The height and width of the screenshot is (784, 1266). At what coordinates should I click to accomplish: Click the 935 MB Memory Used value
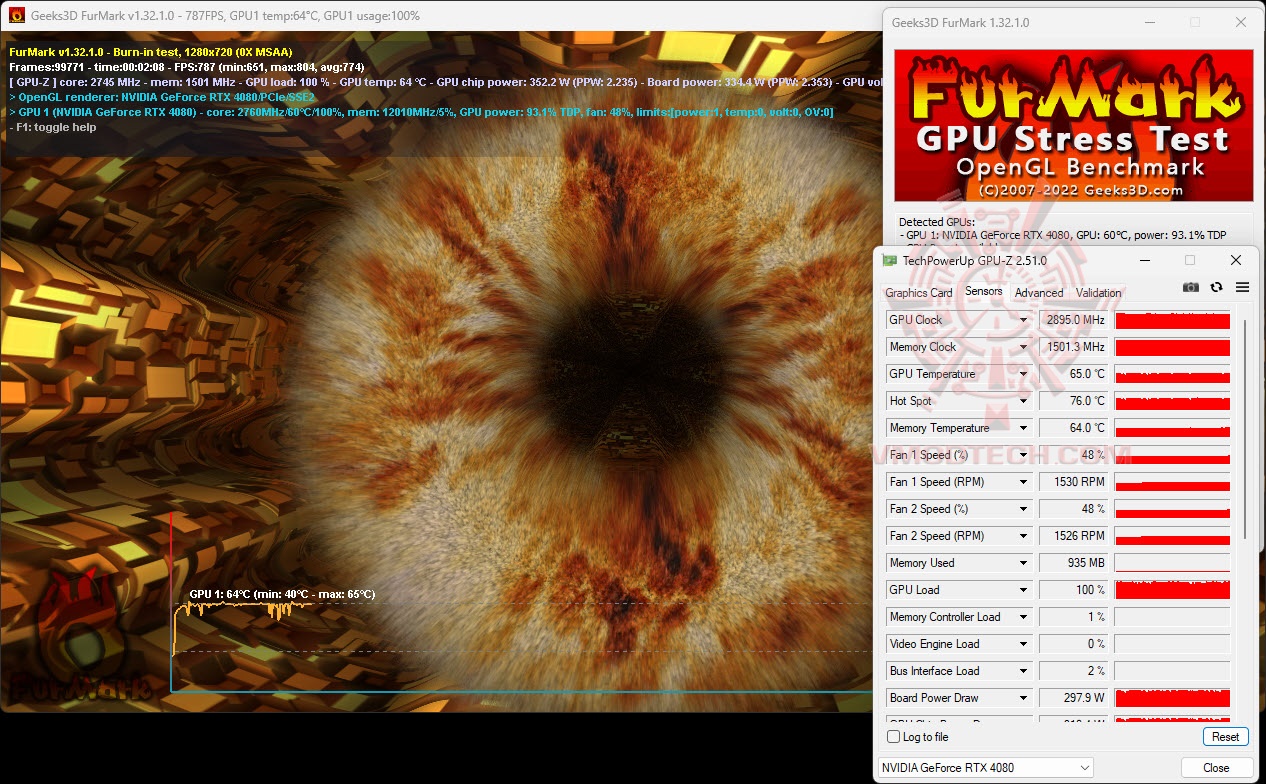pos(1074,563)
